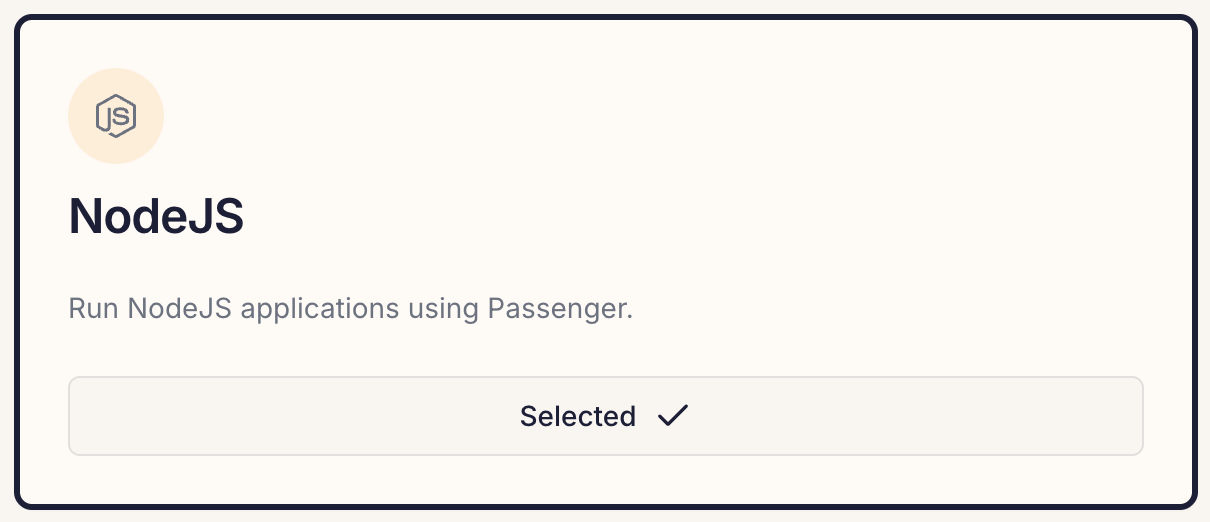1210x522 pixels.
Task: Click the NodeJS hexagon JS icon
Action: tap(116, 116)
